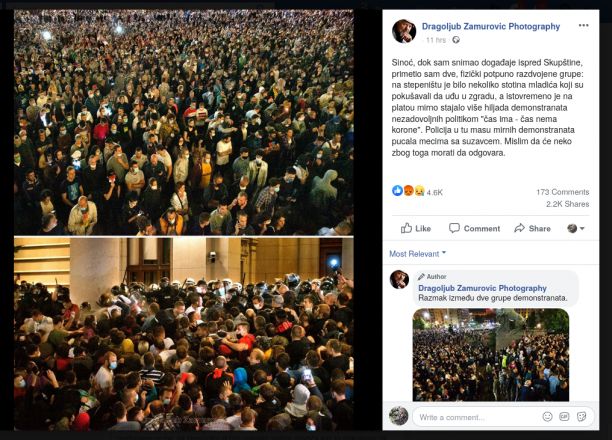Click the Share arrow button
The width and height of the screenshot is (612, 440).
point(532,228)
